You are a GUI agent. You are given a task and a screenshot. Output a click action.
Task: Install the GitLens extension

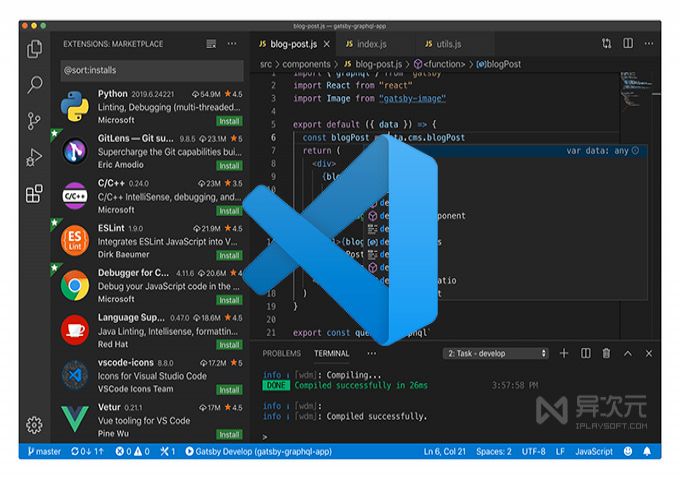pos(229,166)
